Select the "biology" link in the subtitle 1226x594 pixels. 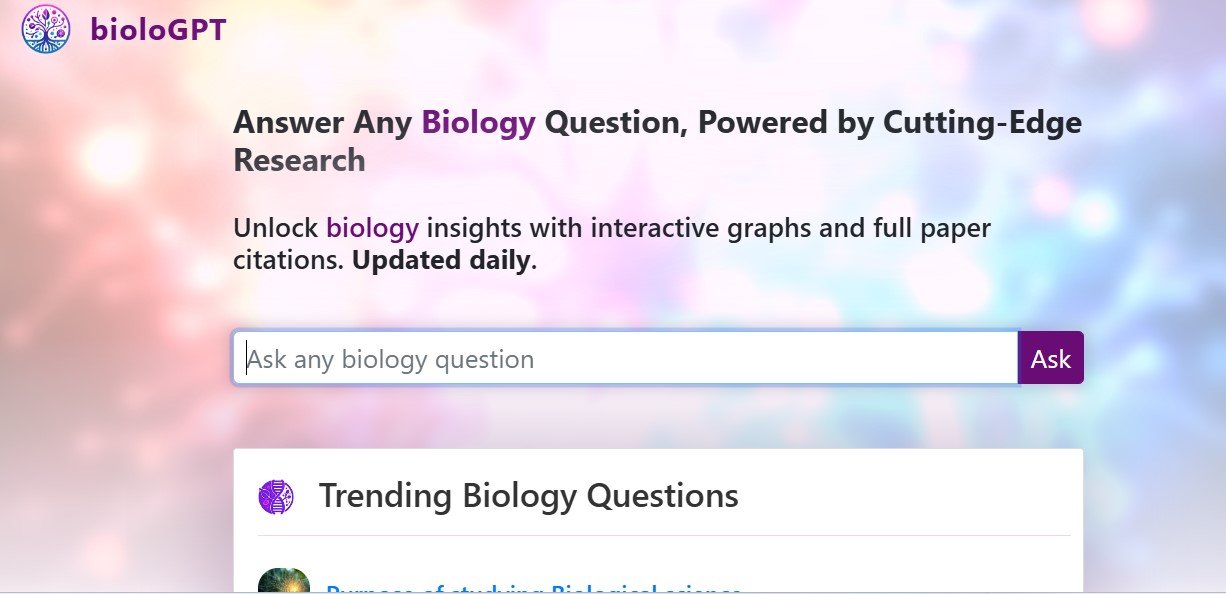tap(372, 228)
